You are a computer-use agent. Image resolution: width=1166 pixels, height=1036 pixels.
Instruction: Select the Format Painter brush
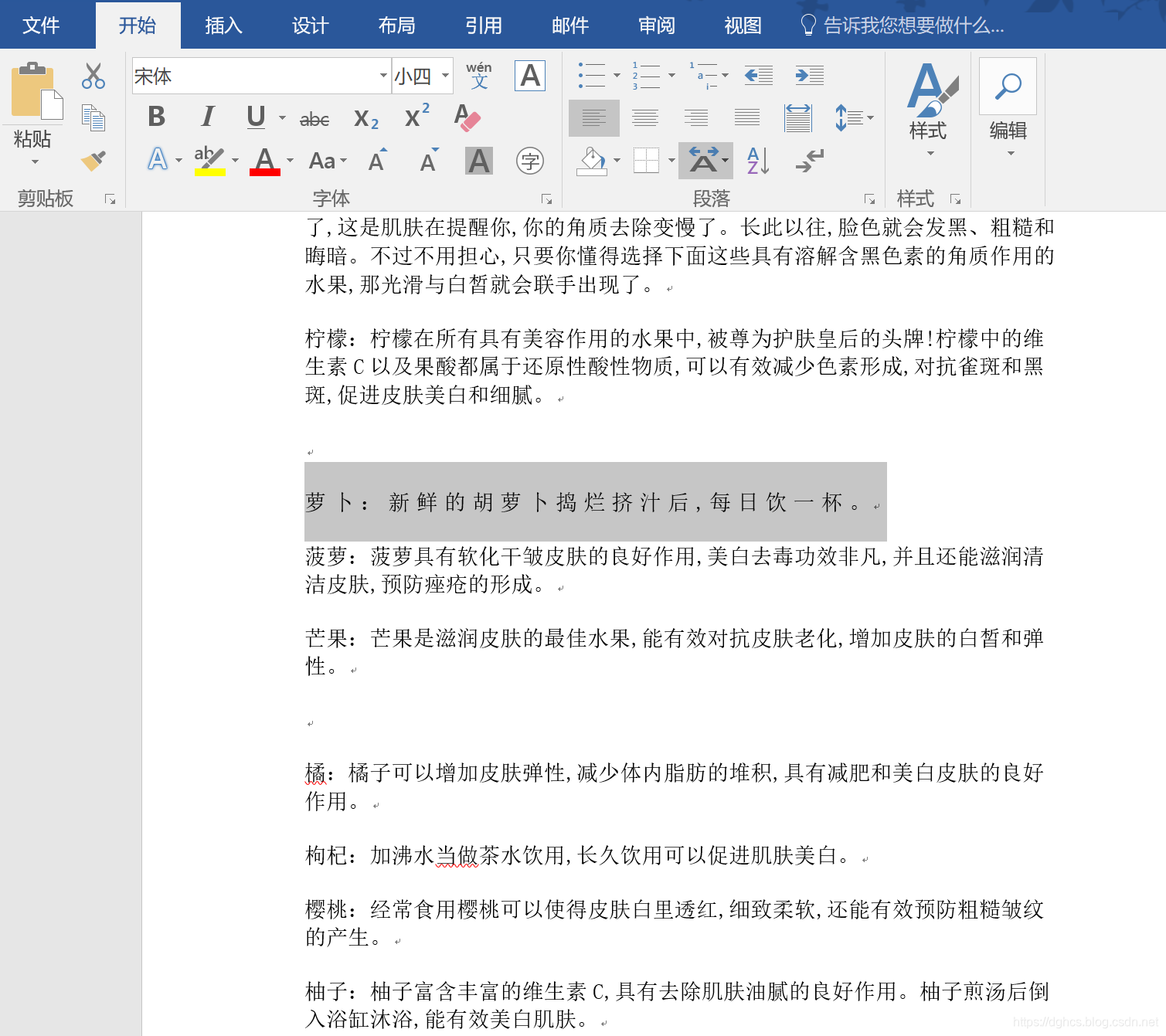point(93,160)
